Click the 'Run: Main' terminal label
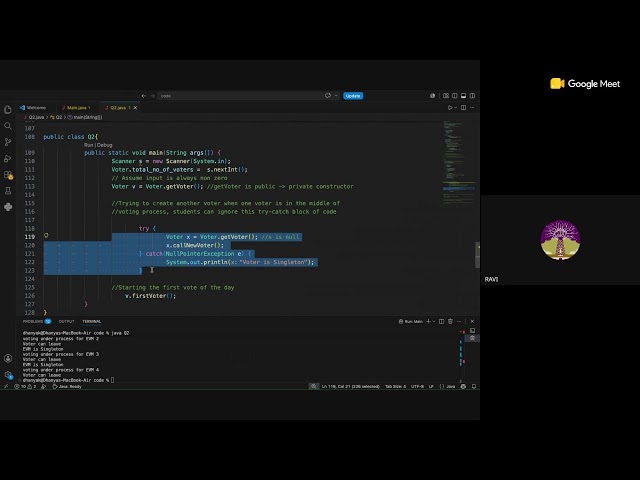 coord(411,322)
